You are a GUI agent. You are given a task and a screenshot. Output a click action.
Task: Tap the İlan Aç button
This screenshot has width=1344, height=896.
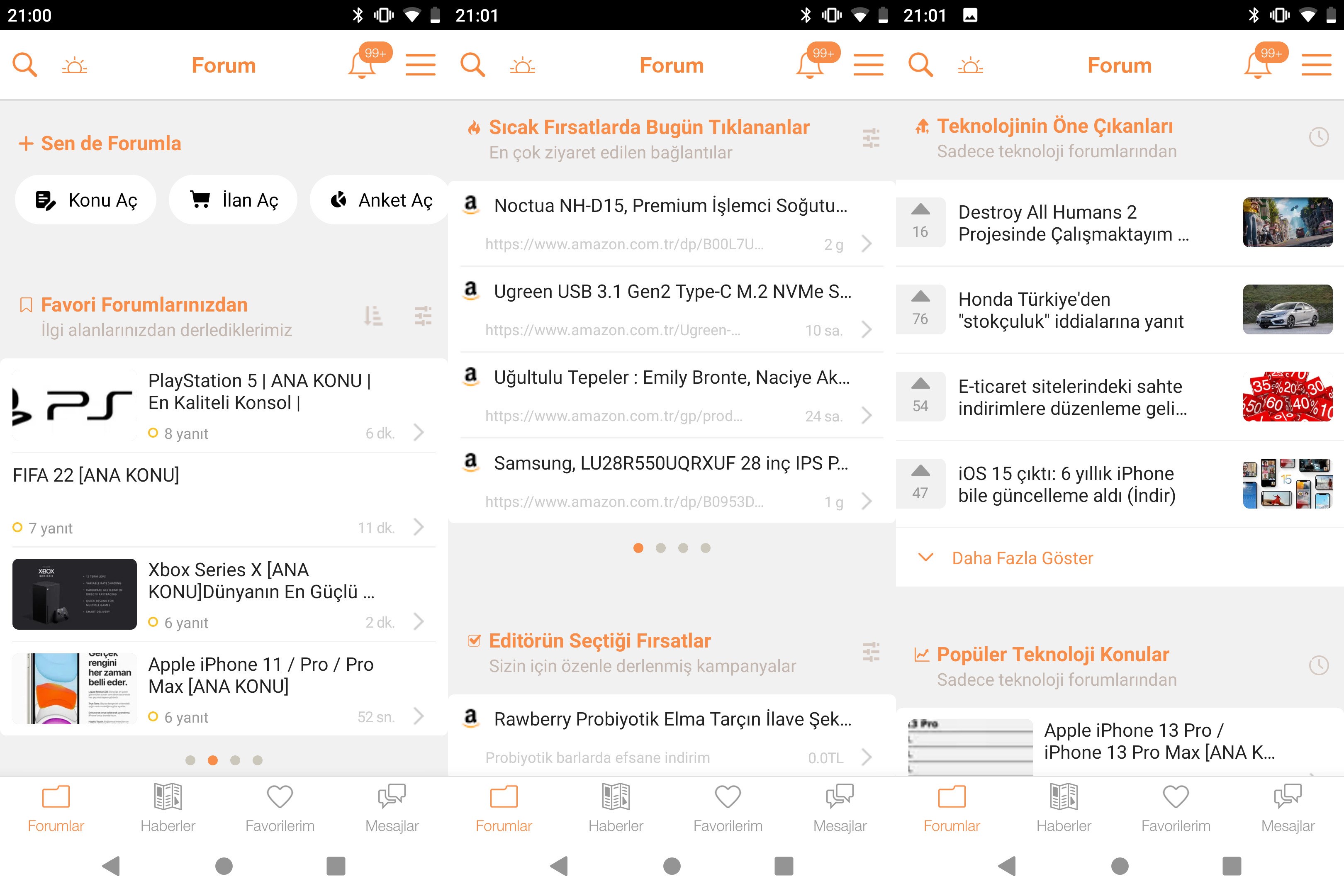coord(233,200)
